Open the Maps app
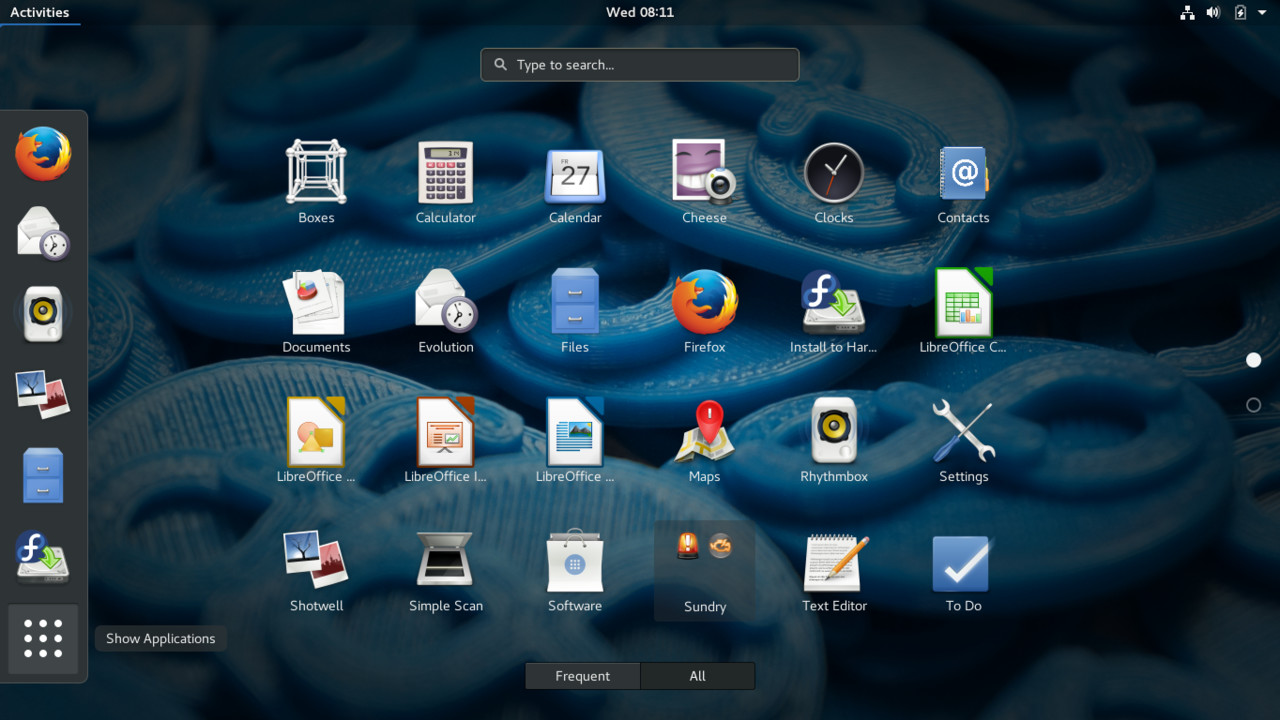Screen dimensions: 1280x720 [x=705, y=441]
